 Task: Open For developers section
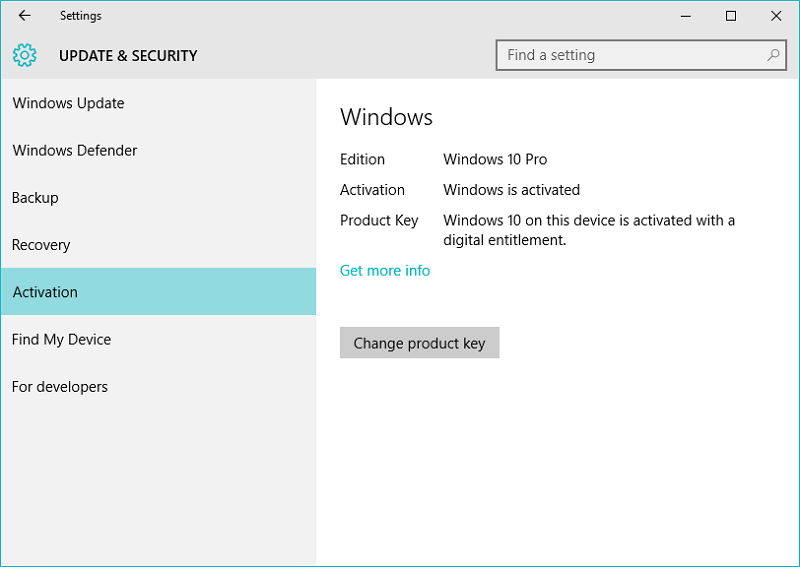tap(158, 387)
